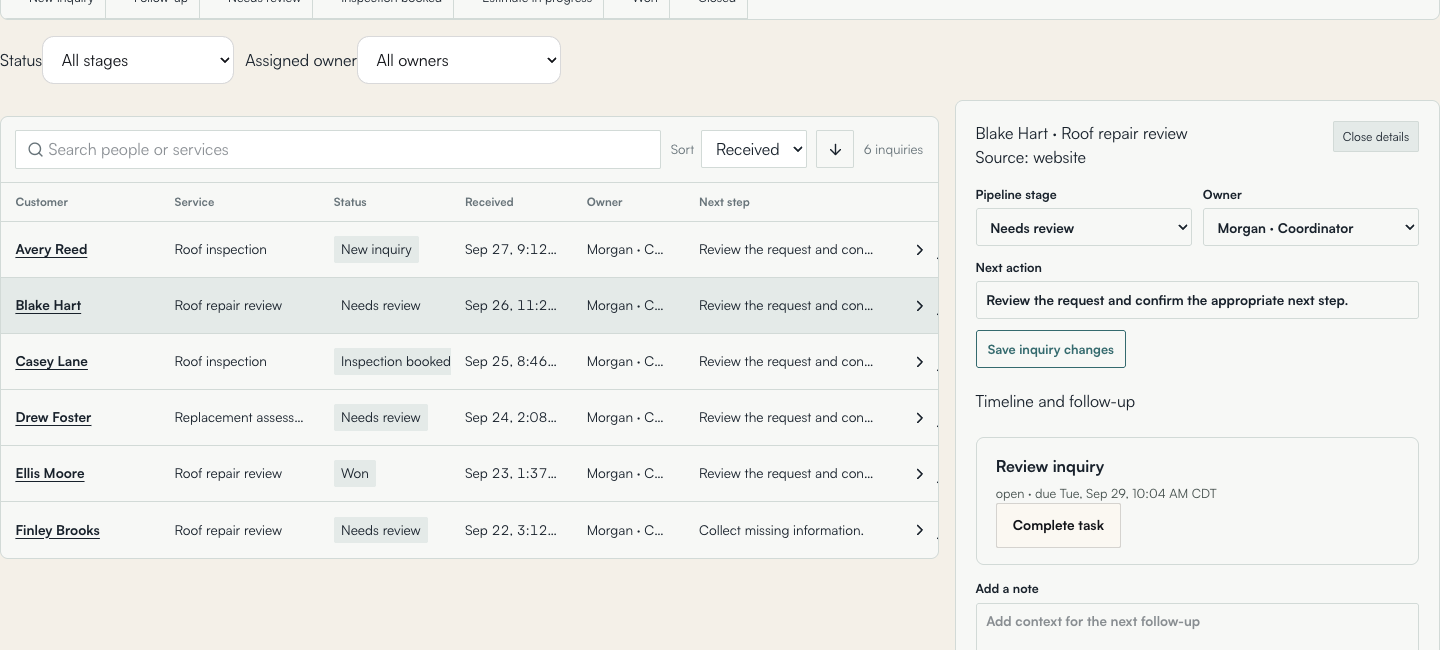Open Drew Foster row chevron arrow
Image resolution: width=1440 pixels, height=650 pixels.
point(920,418)
